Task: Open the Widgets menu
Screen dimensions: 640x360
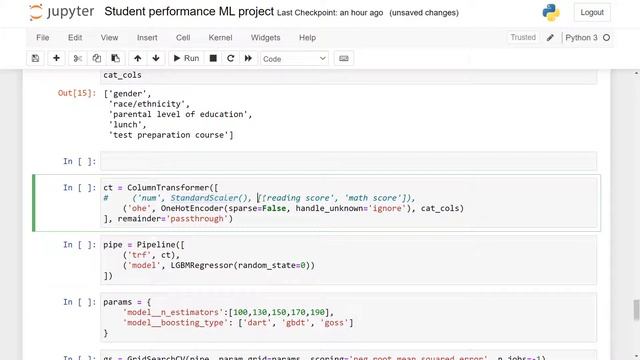Action: pyautogui.click(x=265, y=38)
